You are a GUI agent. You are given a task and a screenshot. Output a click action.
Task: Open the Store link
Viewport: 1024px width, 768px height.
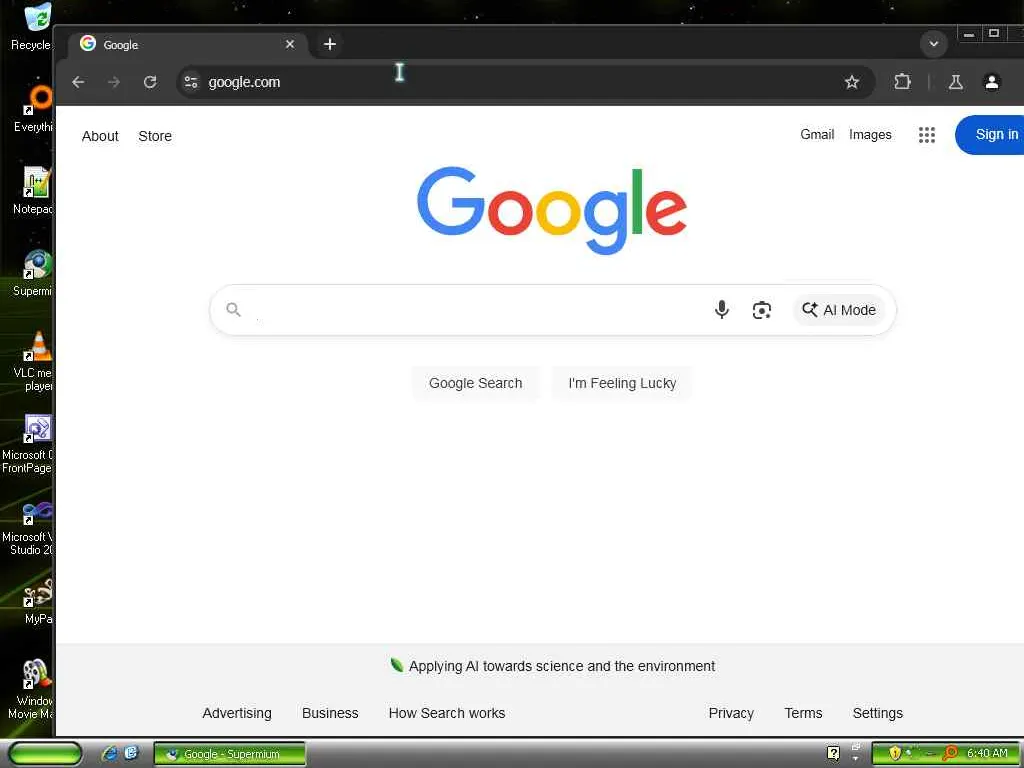(155, 136)
